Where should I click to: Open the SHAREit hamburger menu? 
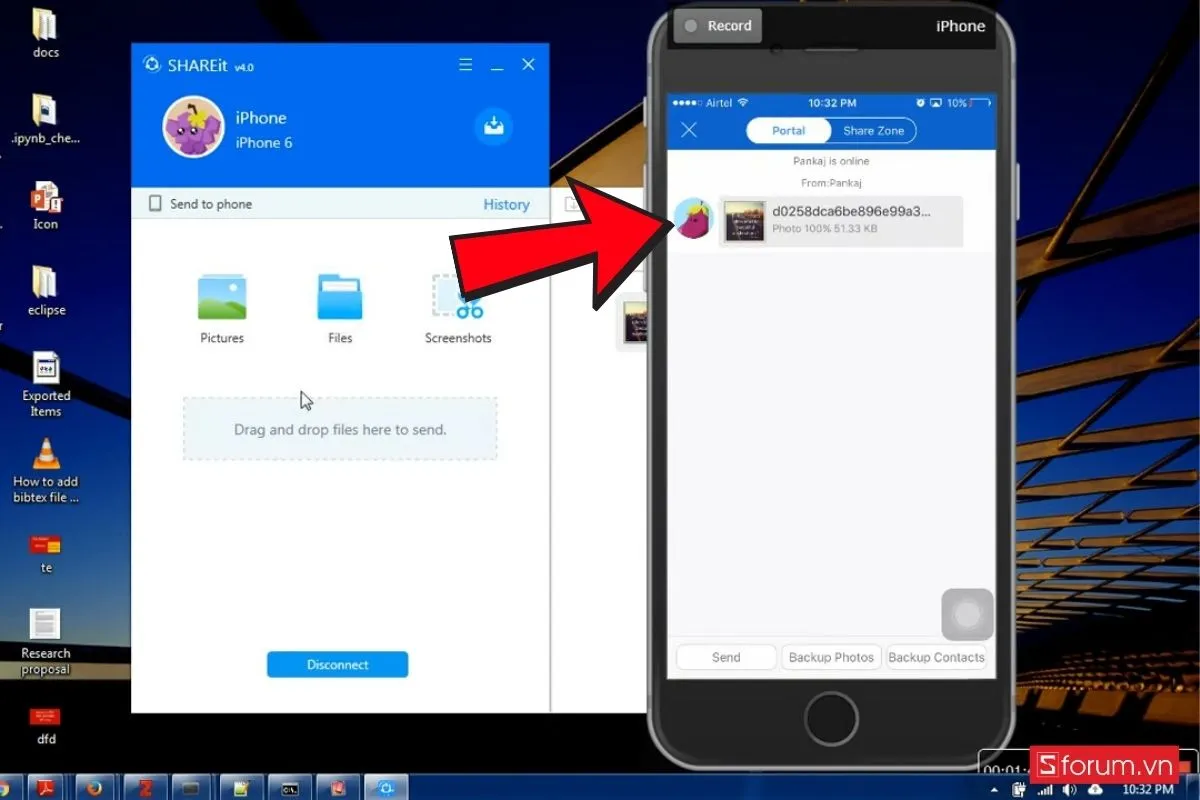465,64
